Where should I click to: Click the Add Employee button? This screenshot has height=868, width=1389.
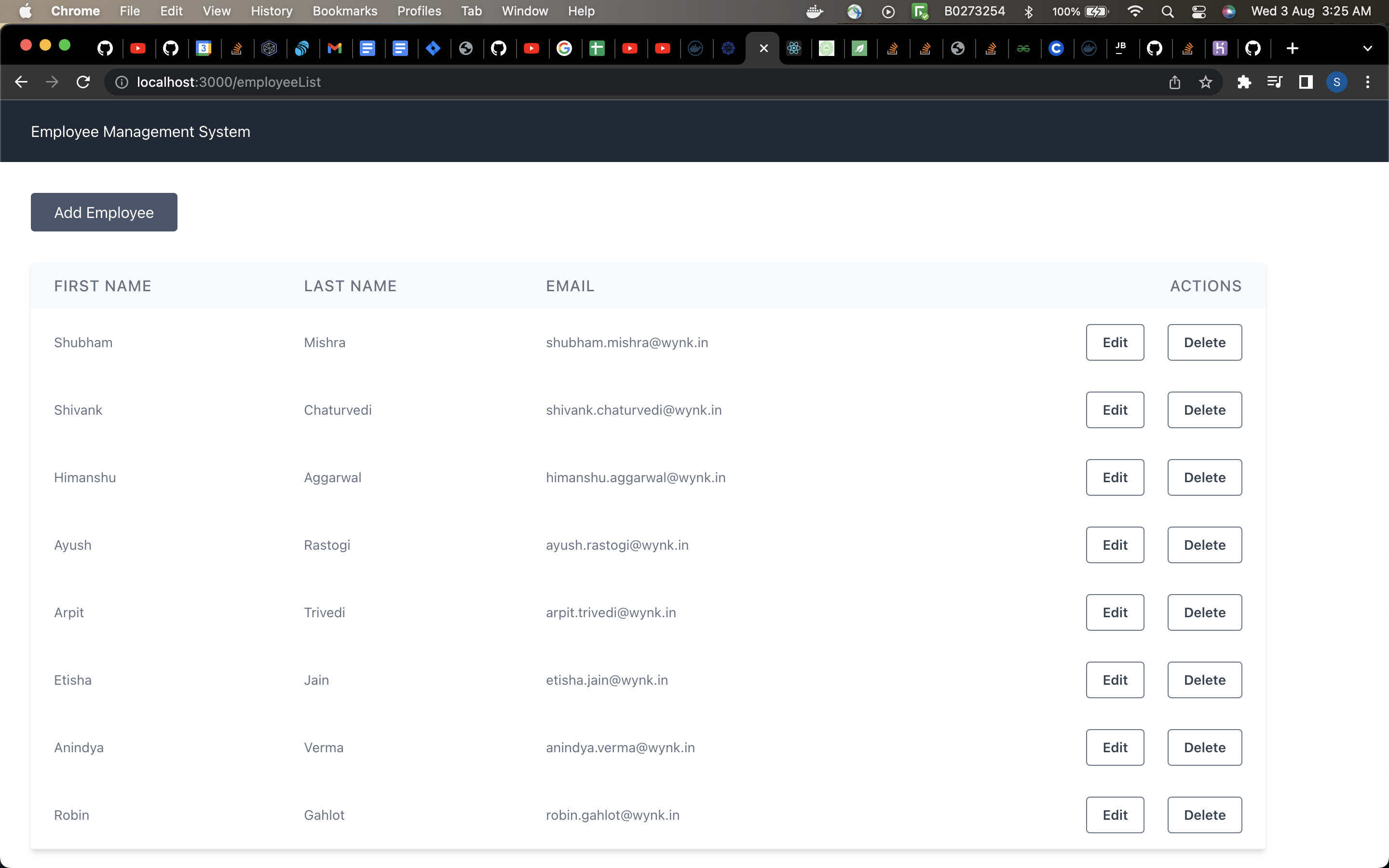(104, 212)
